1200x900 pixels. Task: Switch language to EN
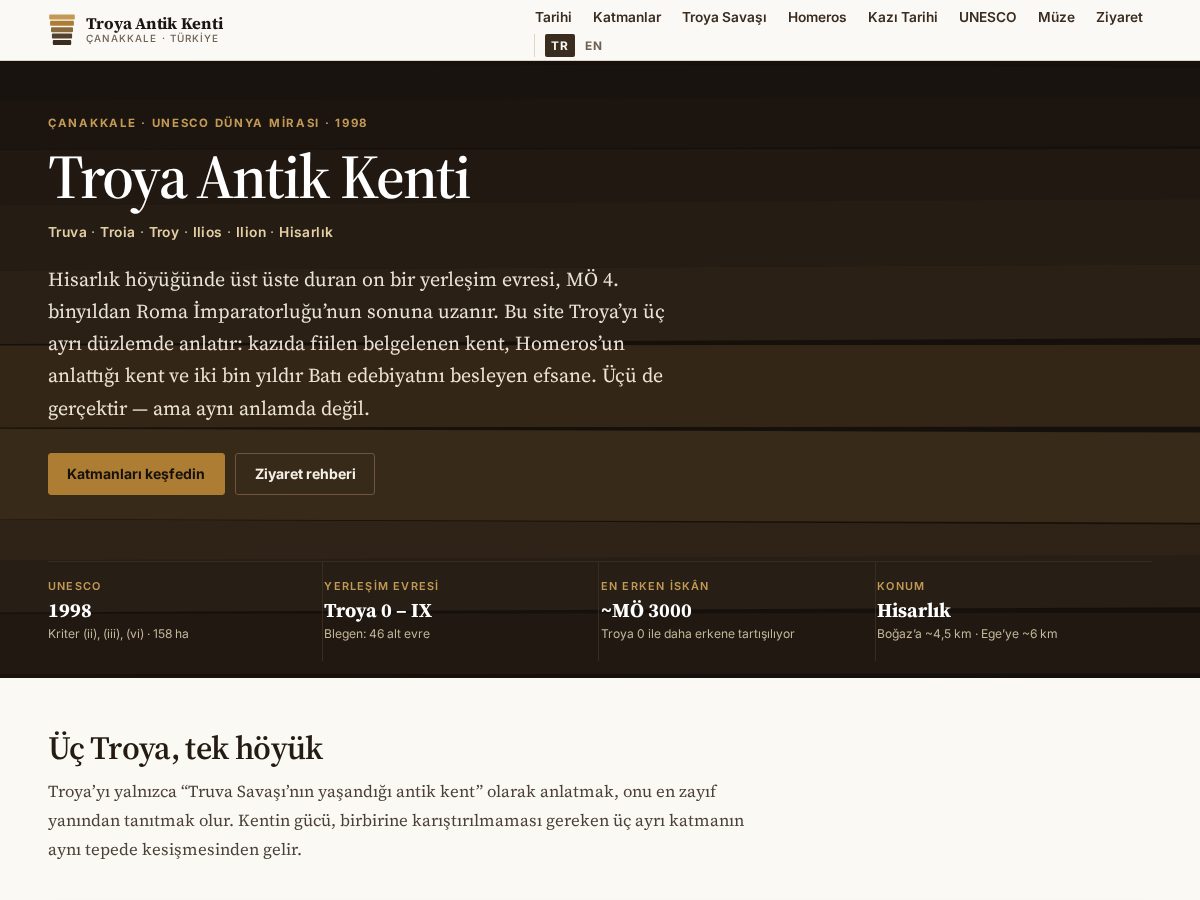(594, 46)
